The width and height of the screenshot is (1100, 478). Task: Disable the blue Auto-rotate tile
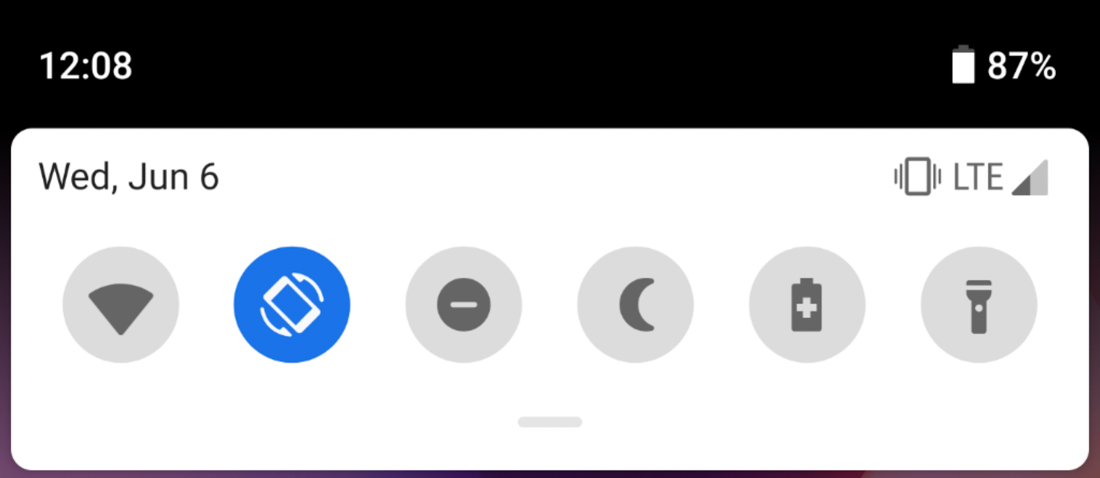coord(292,305)
